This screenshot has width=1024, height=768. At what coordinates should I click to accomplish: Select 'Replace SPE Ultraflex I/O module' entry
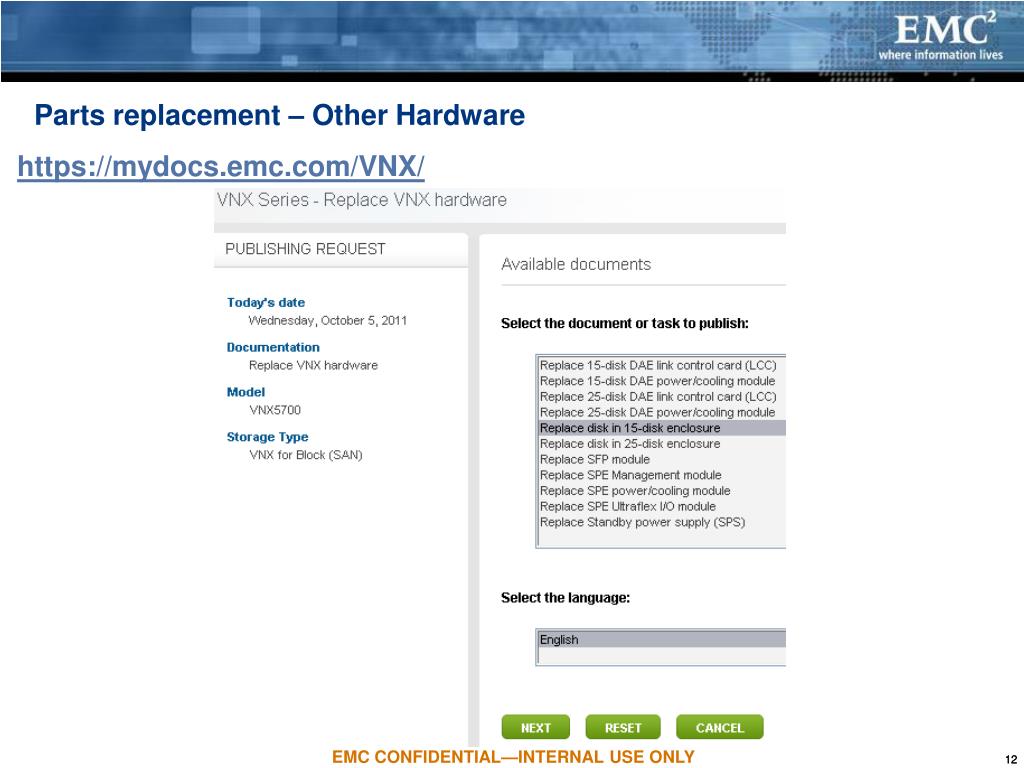[661, 506]
